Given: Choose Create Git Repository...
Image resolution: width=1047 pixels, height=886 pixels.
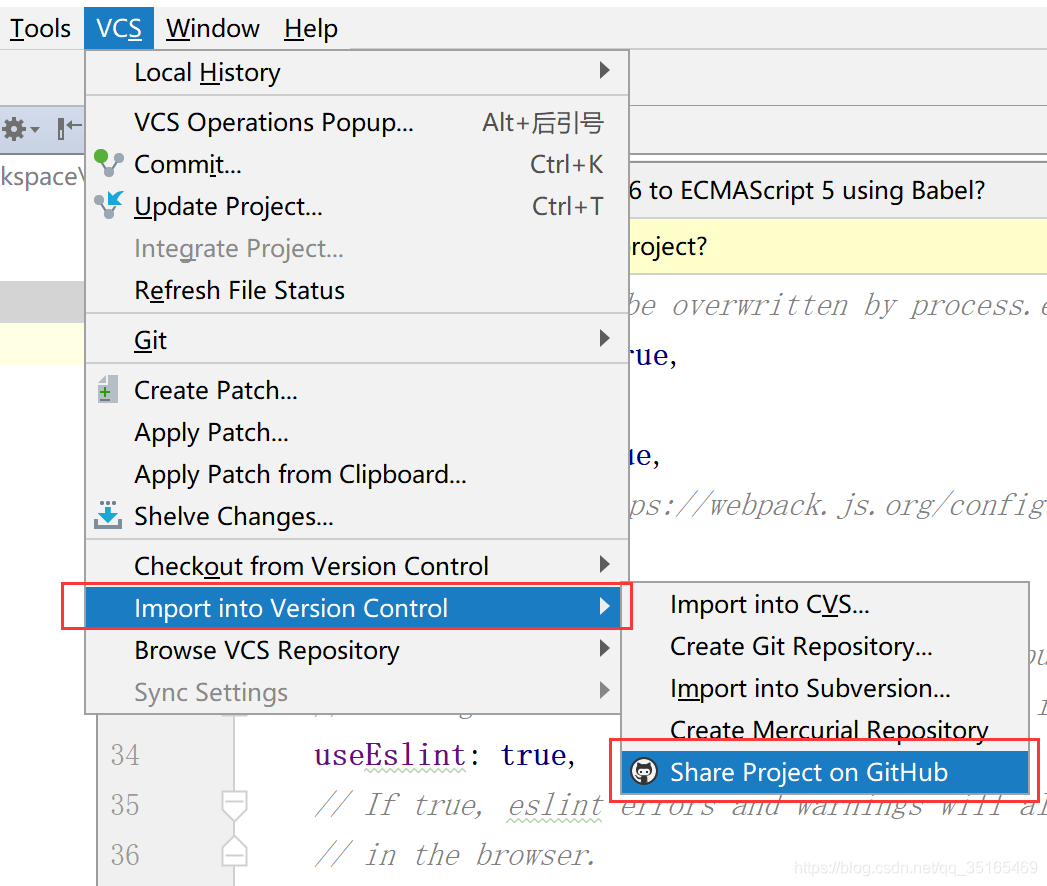Looking at the screenshot, I should [825, 647].
